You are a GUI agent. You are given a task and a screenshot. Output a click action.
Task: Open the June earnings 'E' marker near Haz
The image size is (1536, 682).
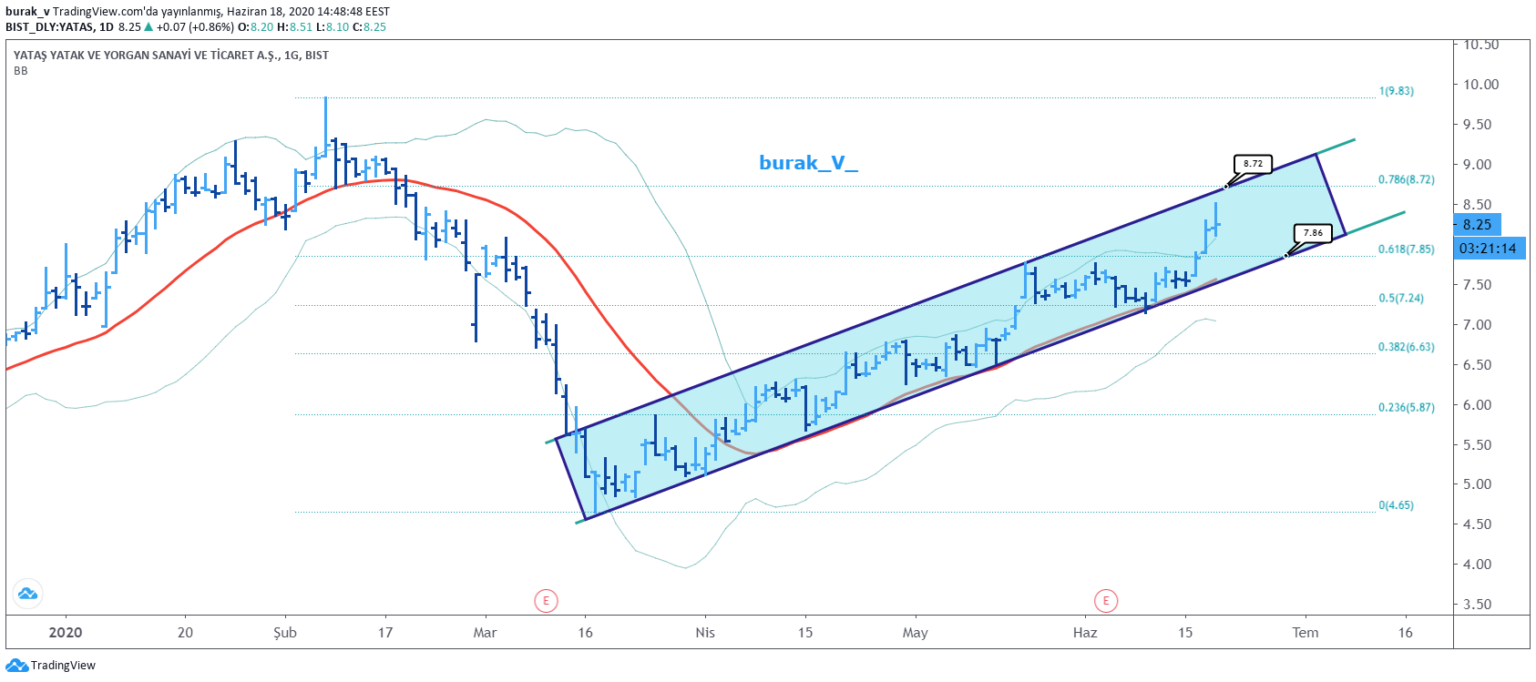point(1106,601)
